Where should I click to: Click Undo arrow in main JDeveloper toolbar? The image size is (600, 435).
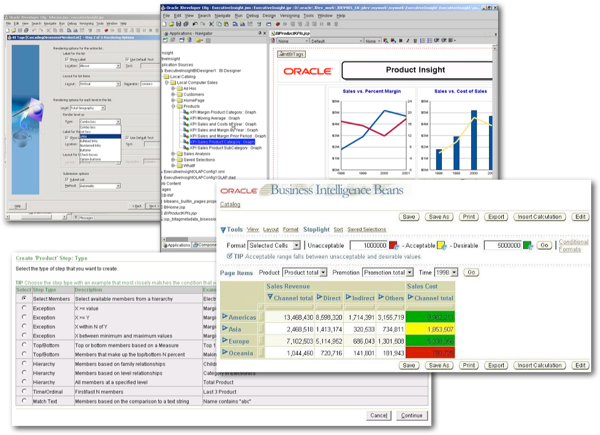pos(195,24)
